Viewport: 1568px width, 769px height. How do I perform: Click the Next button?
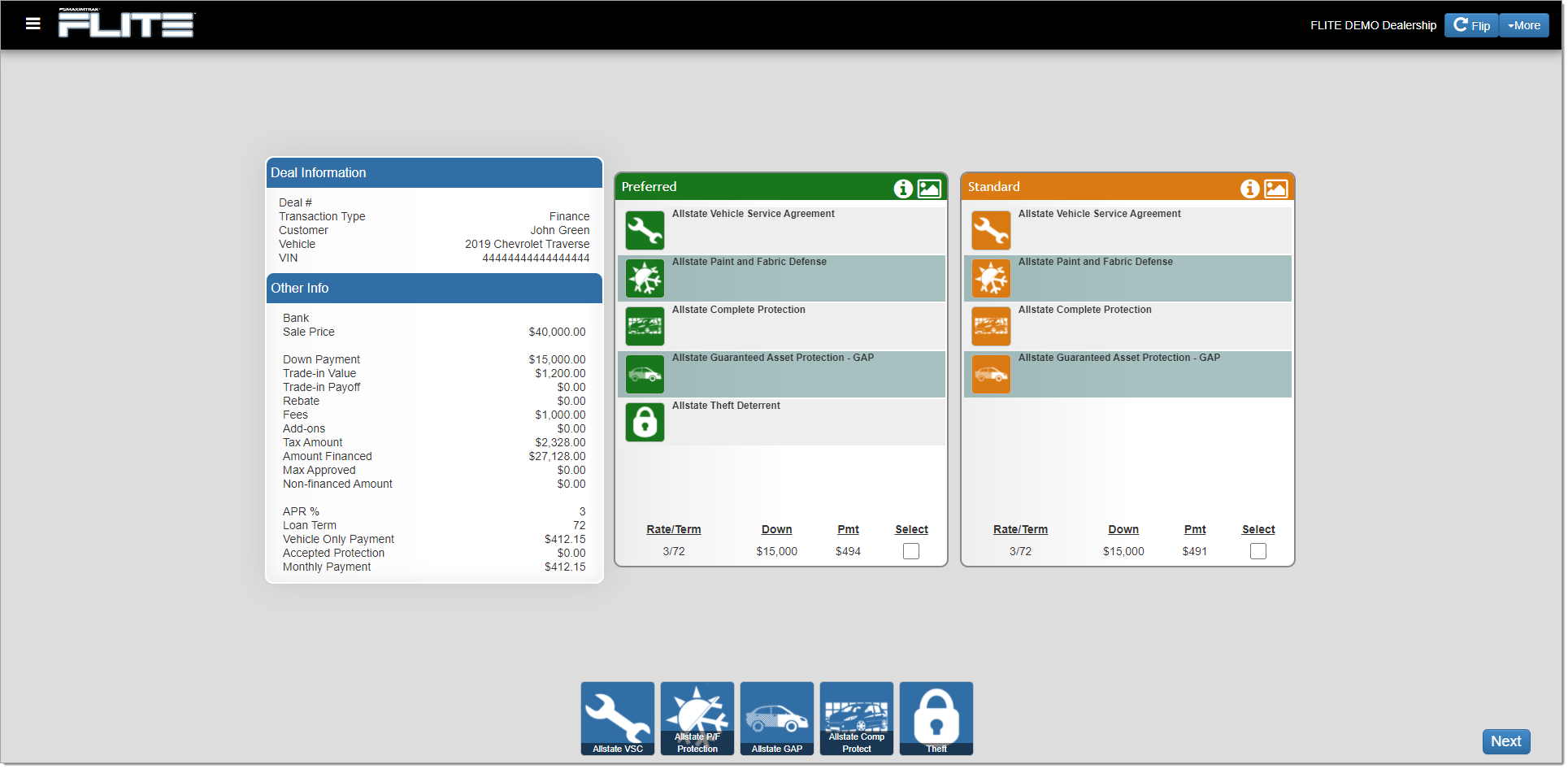[1506, 741]
